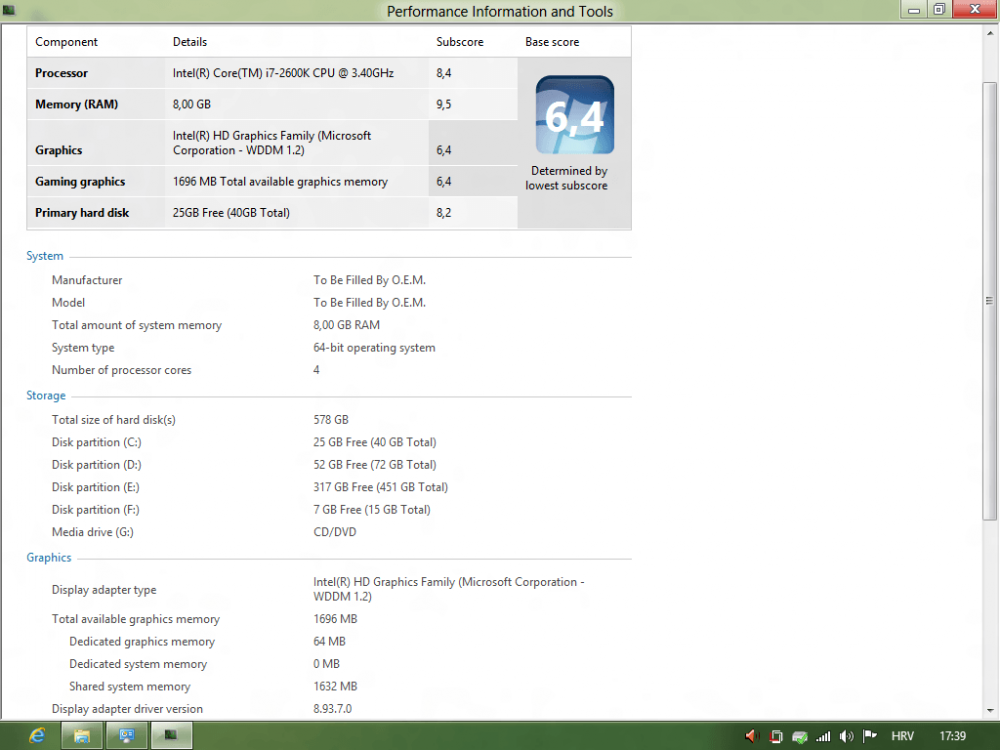Image resolution: width=1000 pixels, height=750 pixels.
Task: Click the red speaker icon in the tray
Action: click(753, 737)
